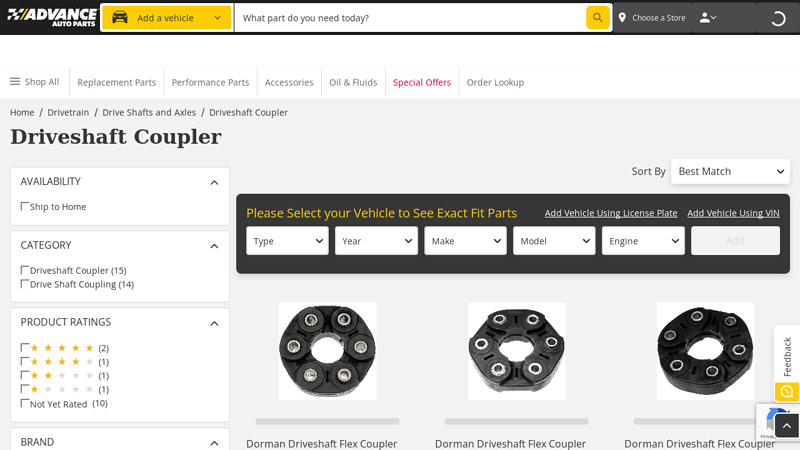Go to Home breadcrumb link
This screenshot has height=450, width=800.
(22, 112)
